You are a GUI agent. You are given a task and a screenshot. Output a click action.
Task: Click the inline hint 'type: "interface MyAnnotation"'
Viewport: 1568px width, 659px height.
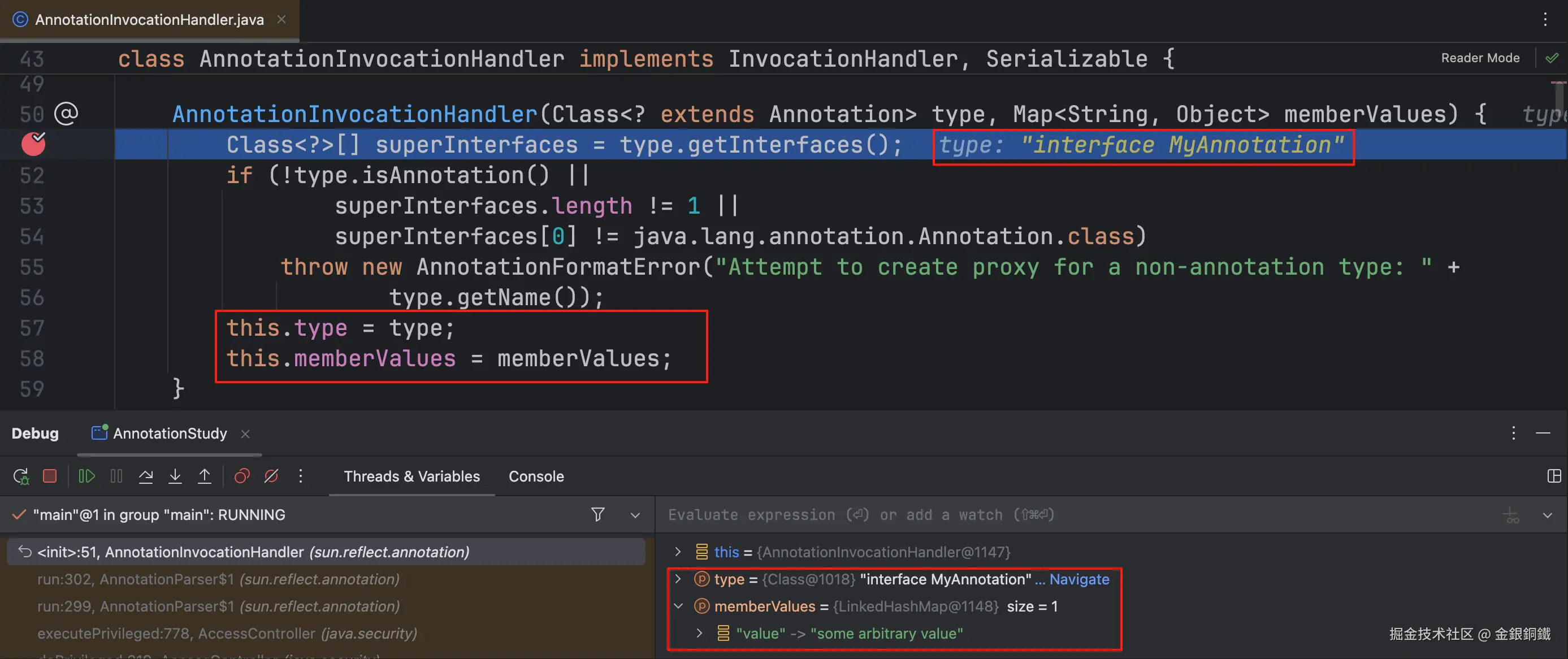tap(1141, 145)
